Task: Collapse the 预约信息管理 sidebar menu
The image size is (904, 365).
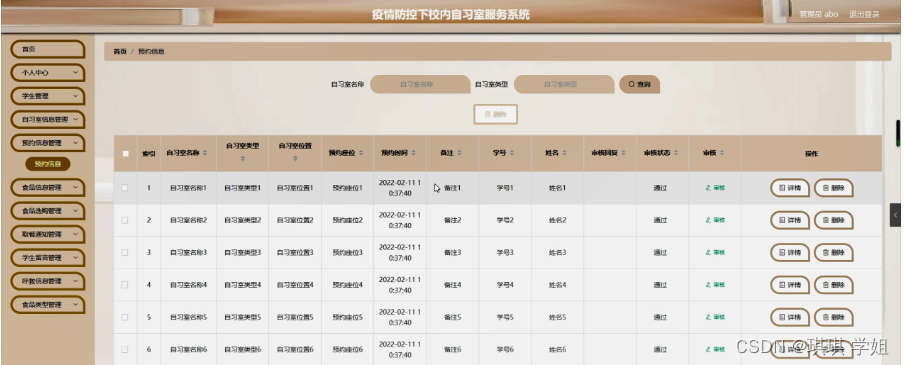Action: coord(48,143)
